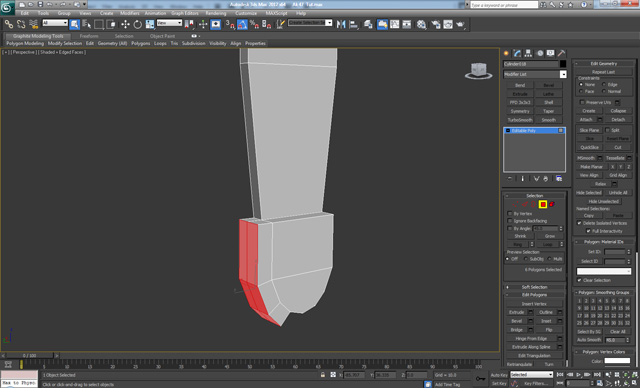Switch to the Freeform ribbon tab
This screenshot has height=388, width=640.
(x=89, y=36)
